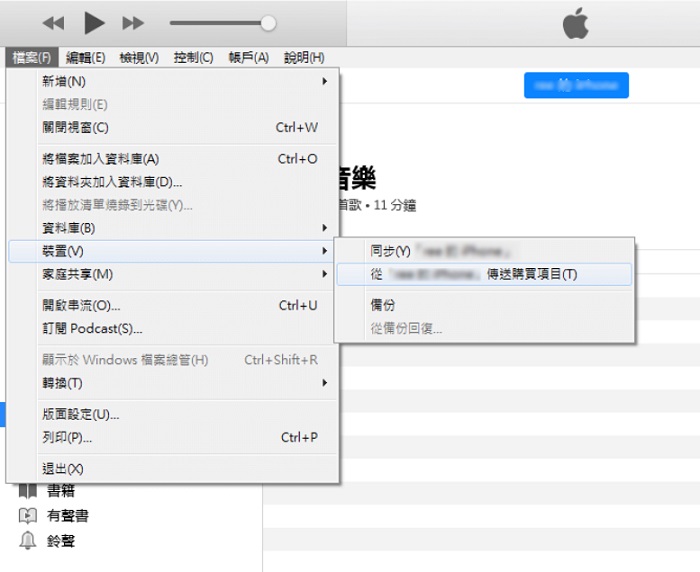Click the 有聲書 audiobooks sidebar icon
The height and width of the screenshot is (572, 700).
pos(28,516)
